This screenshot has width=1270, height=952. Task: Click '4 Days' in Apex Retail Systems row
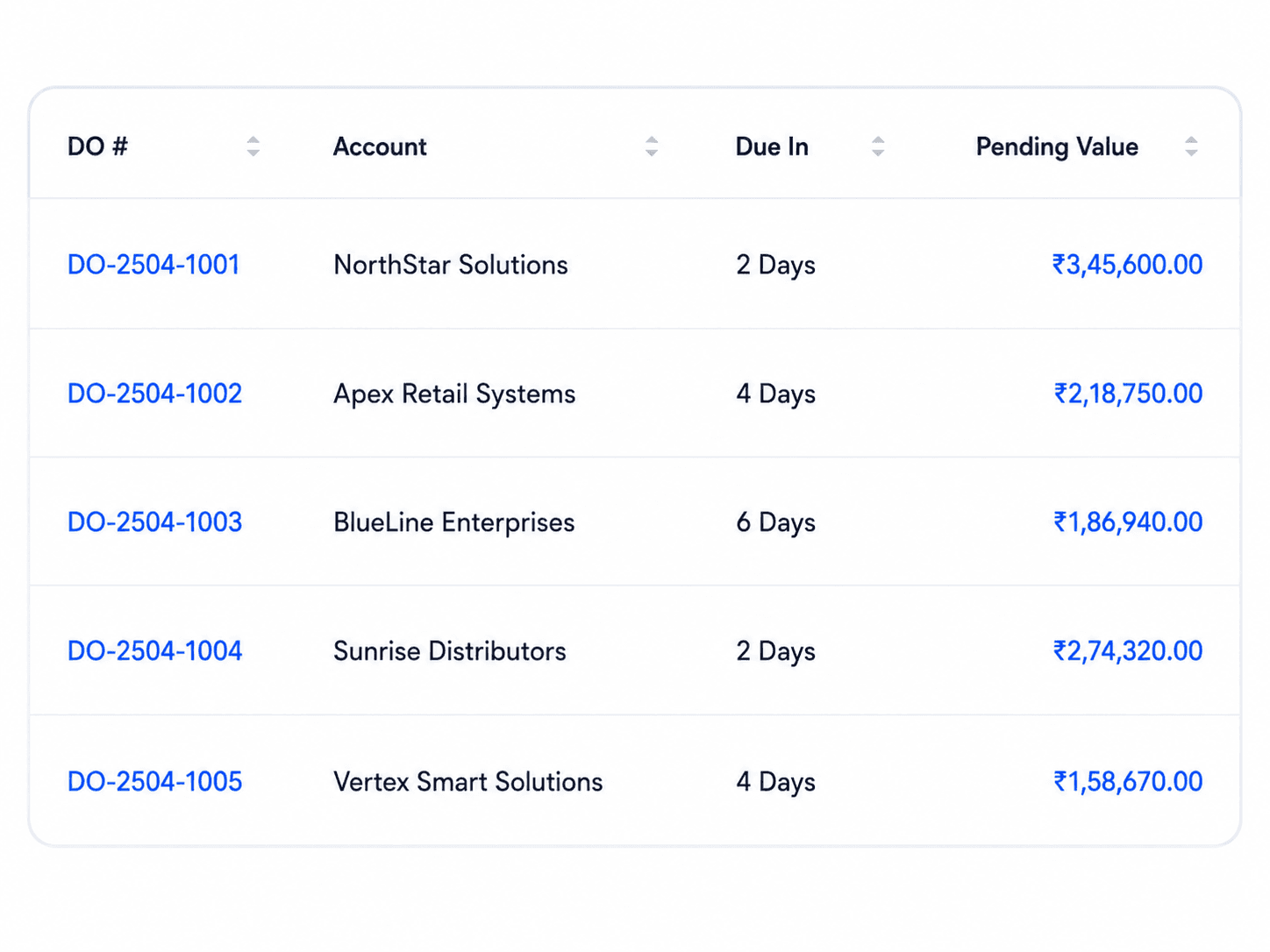click(x=775, y=394)
